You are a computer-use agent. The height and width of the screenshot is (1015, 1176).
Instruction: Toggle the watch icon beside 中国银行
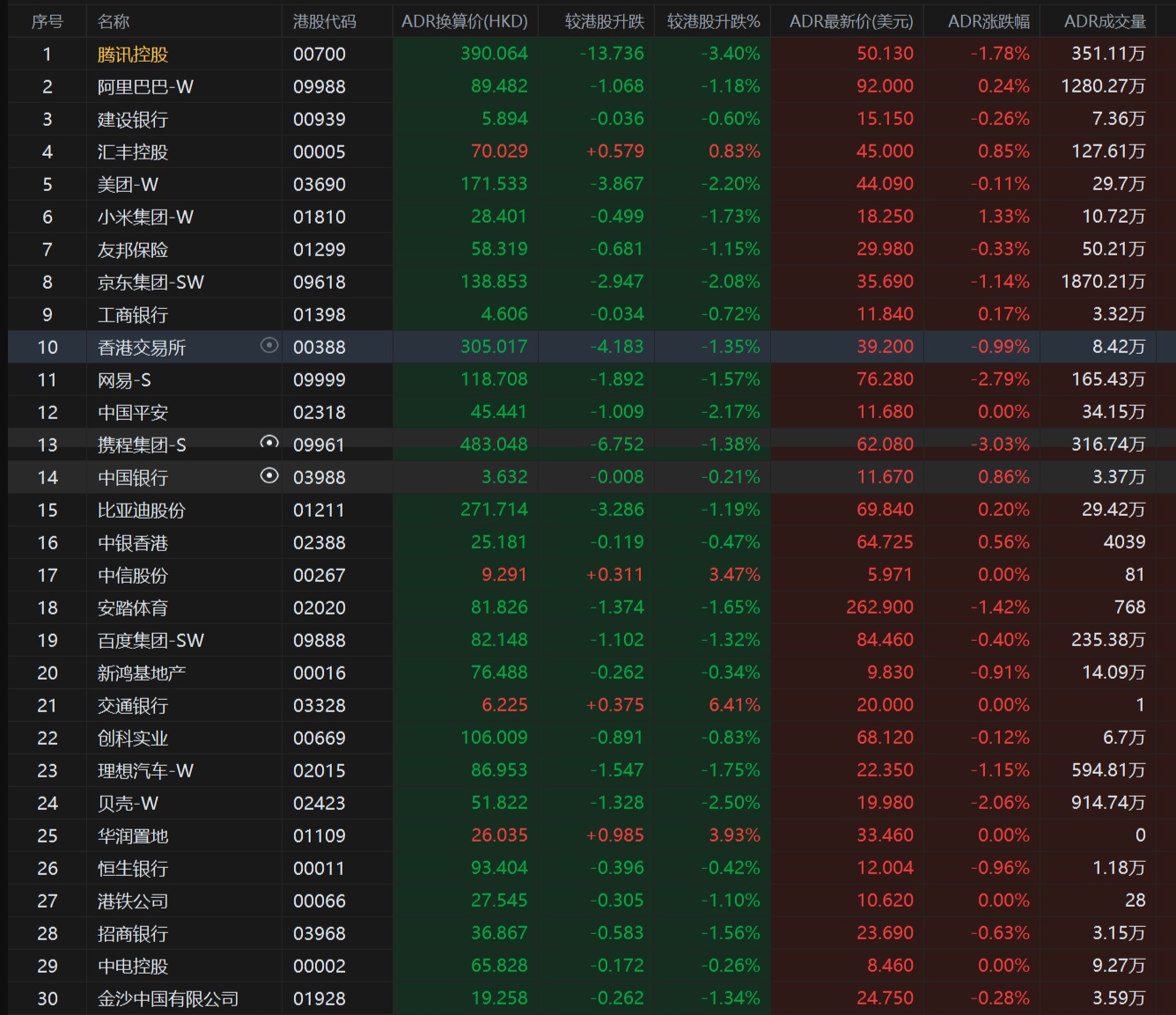pyautogui.click(x=269, y=475)
